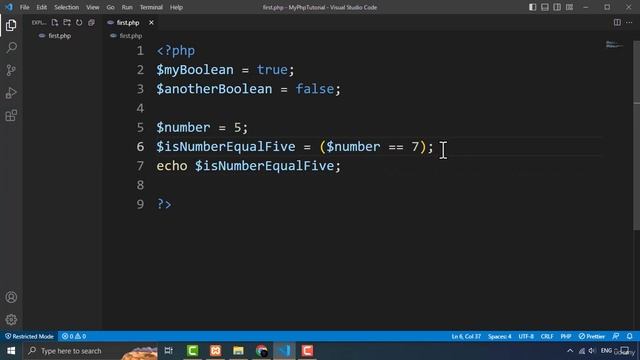The width and height of the screenshot is (640, 360).
Task: Open the volume control in system tray
Action: pos(592,351)
